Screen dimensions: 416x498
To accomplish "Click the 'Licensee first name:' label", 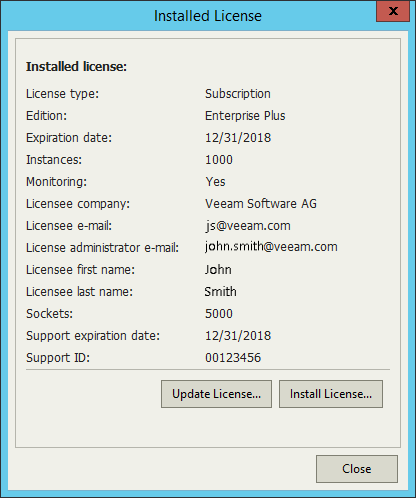I will (80, 270).
